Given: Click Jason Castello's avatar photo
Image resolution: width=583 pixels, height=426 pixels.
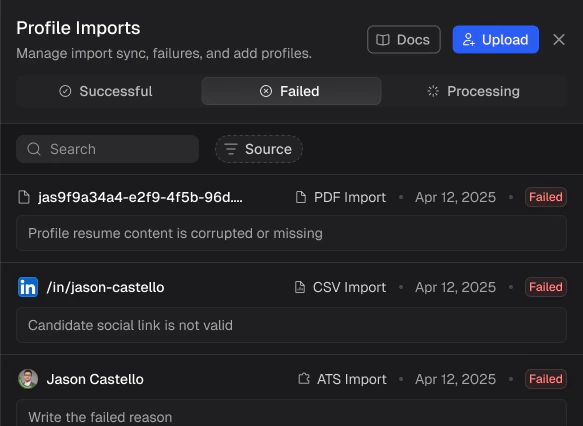Looking at the screenshot, I should (28, 379).
